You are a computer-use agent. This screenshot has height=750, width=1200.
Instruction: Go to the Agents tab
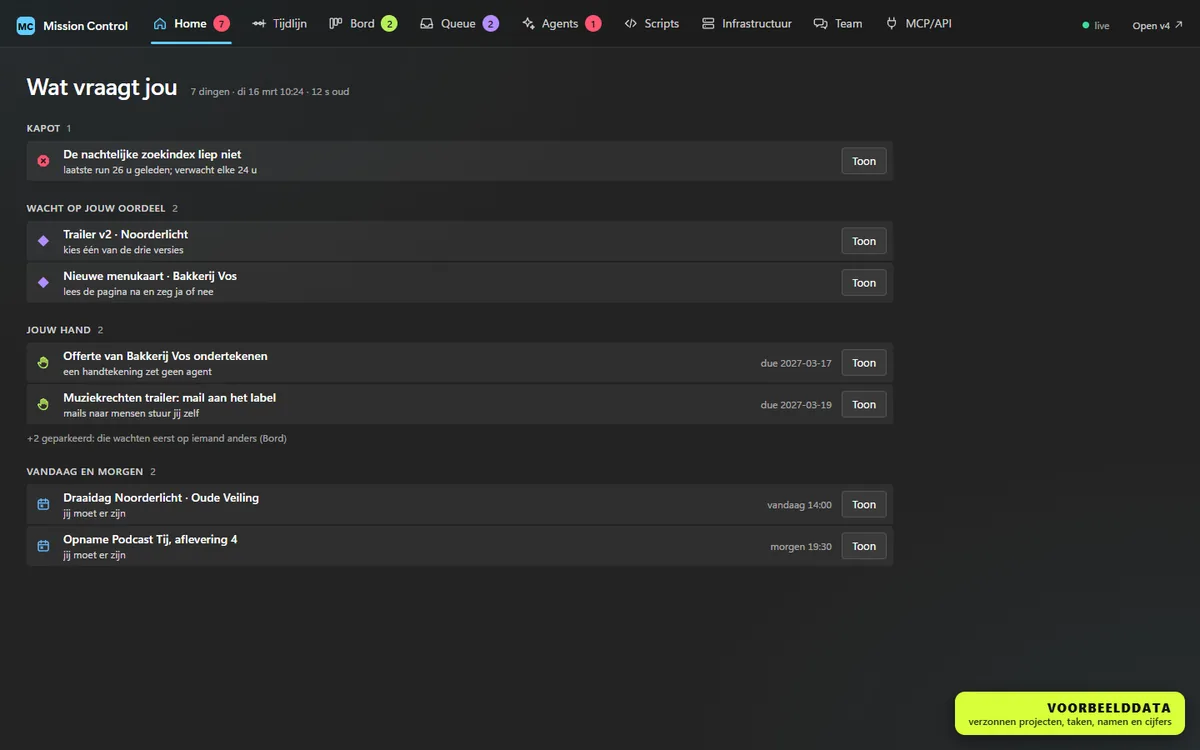(x=561, y=23)
